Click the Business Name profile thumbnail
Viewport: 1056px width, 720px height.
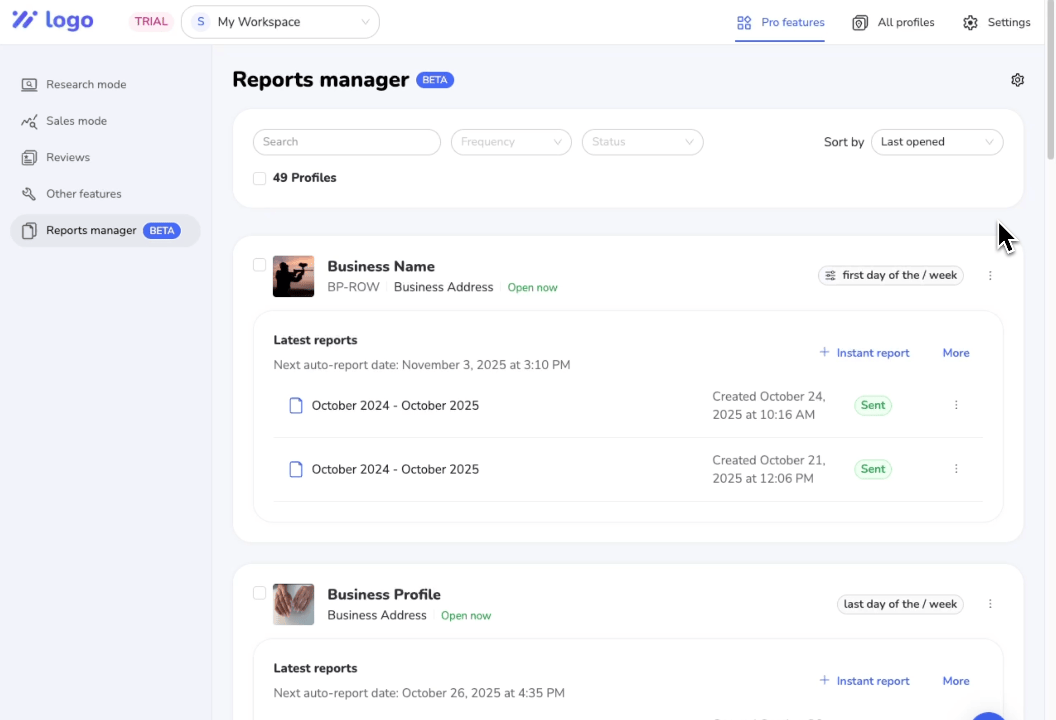point(293,276)
